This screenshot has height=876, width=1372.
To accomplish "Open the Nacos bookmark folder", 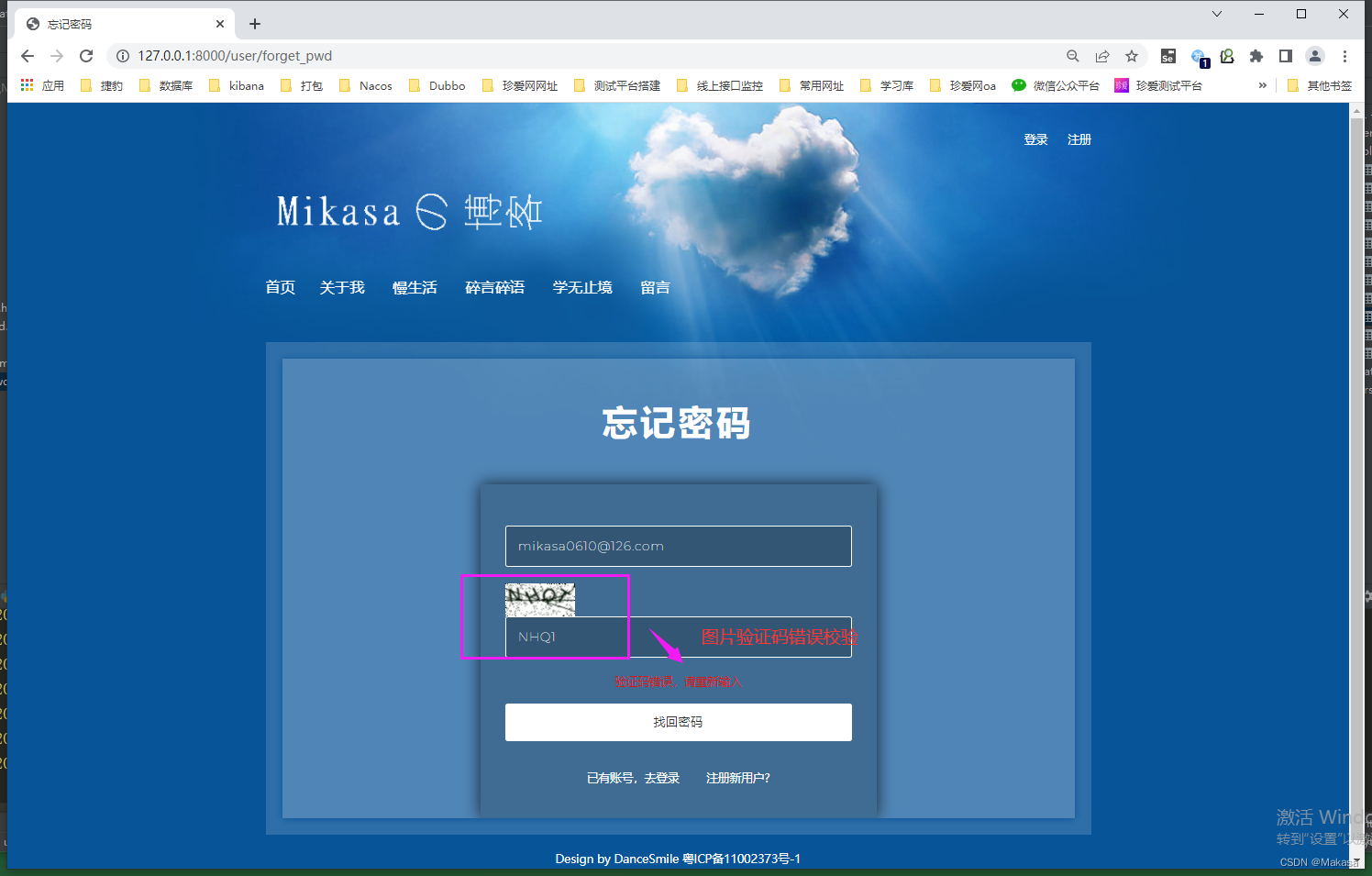I will pyautogui.click(x=366, y=85).
